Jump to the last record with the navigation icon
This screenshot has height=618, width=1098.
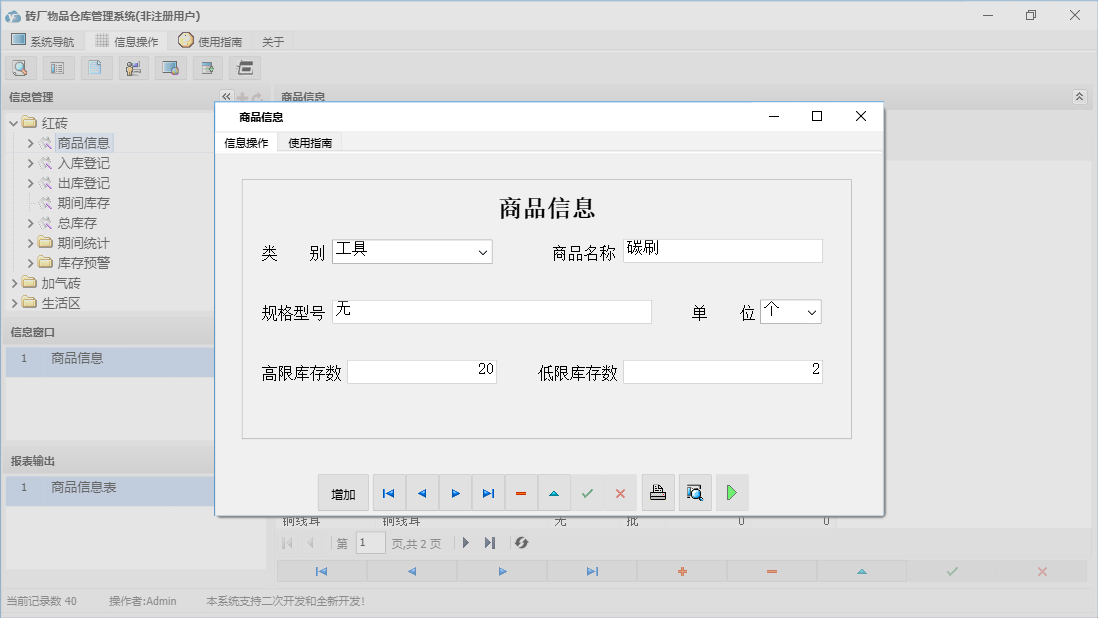point(488,492)
